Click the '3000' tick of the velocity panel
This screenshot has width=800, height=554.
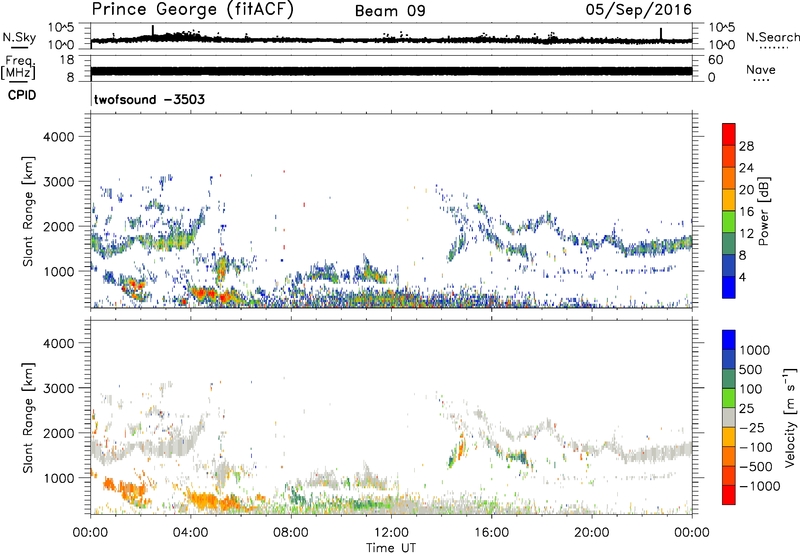click(x=58, y=388)
